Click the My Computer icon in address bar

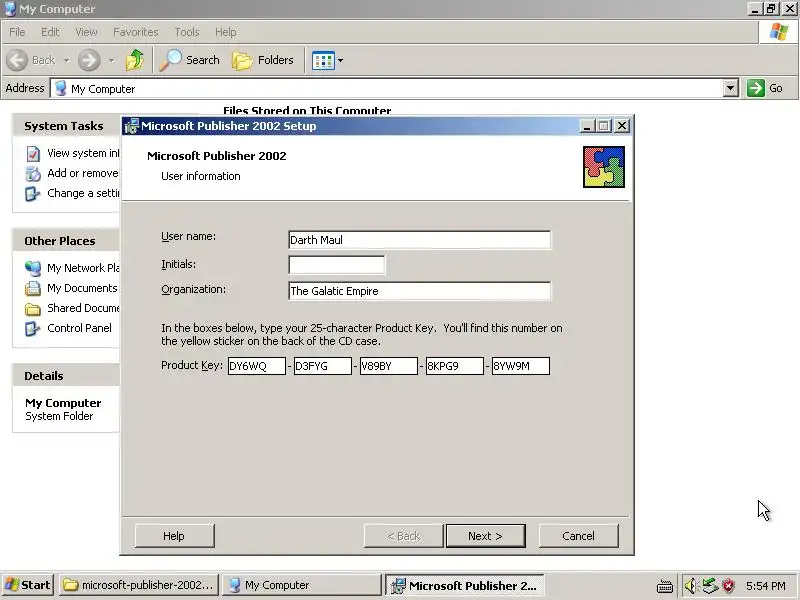pyautogui.click(x=61, y=88)
